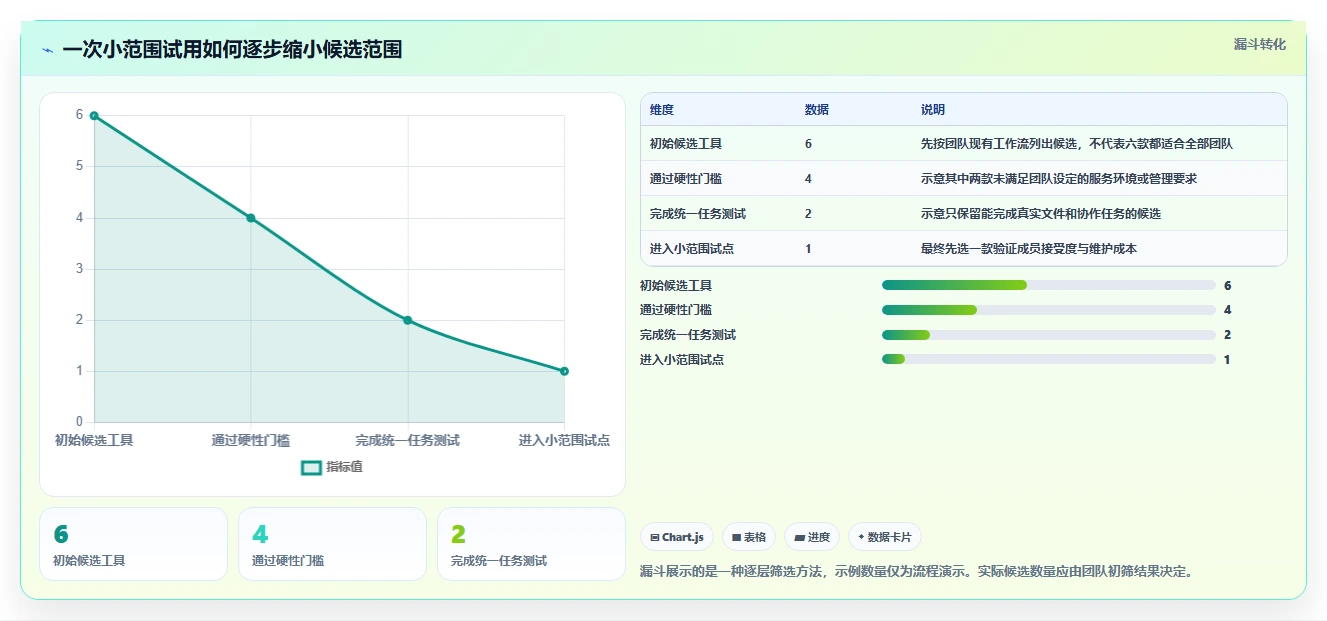The height and width of the screenshot is (621, 1327).
Task: Click the chart point for 初始候选工具
Action: (94, 116)
